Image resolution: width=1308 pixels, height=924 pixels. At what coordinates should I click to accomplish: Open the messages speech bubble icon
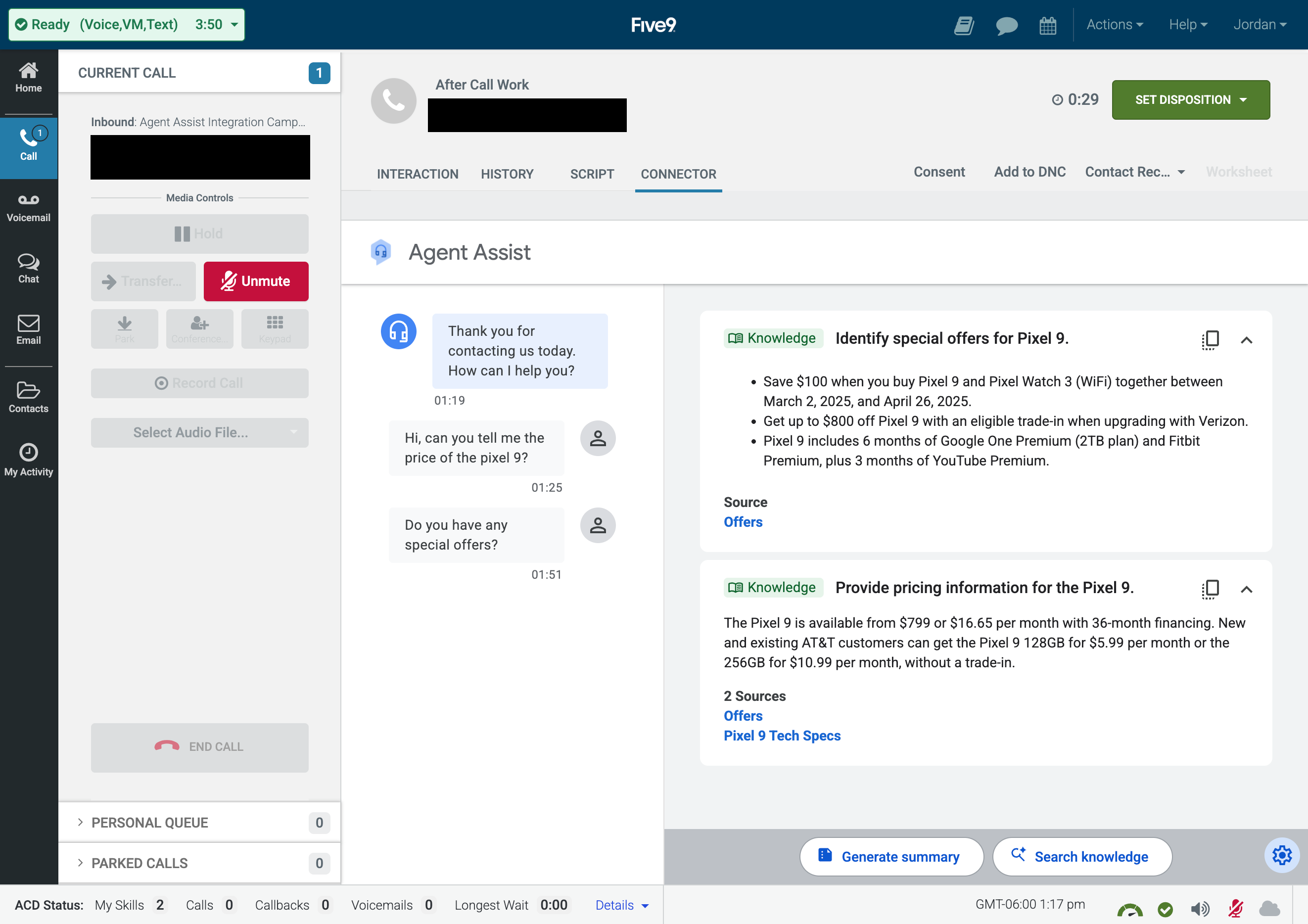1007,25
